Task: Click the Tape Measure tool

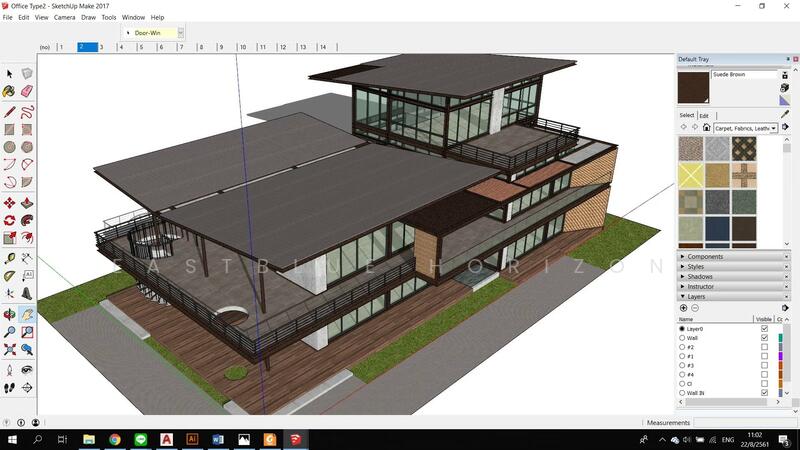Action: (x=9, y=257)
